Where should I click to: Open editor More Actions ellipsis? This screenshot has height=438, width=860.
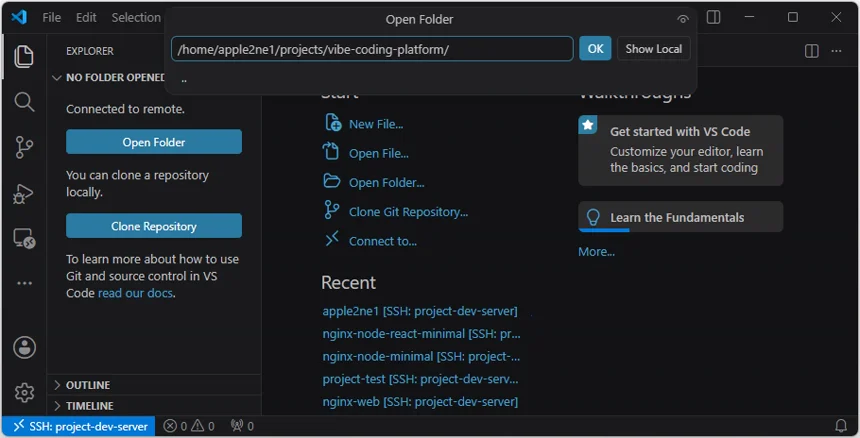(x=836, y=51)
